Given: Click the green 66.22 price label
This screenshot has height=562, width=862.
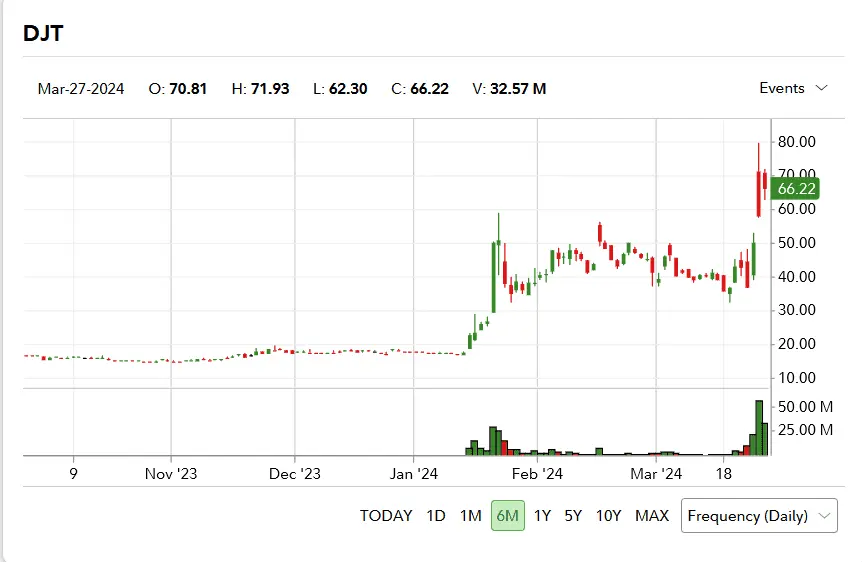Looking at the screenshot, I should coord(795,189).
